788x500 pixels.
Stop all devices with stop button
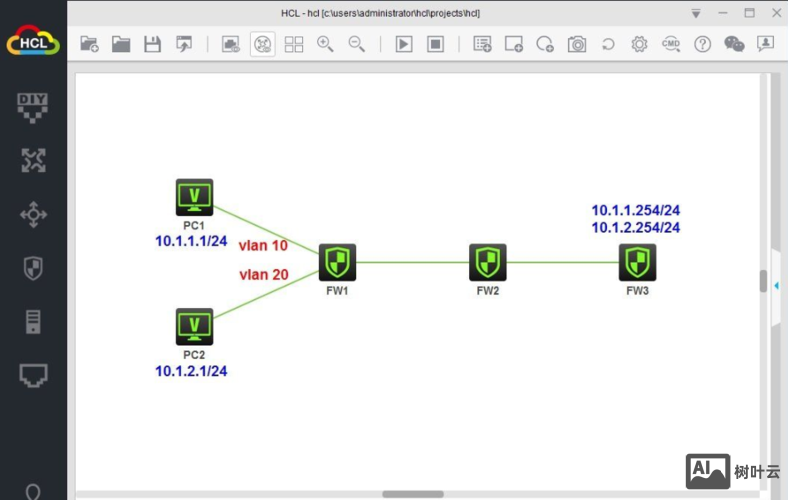[435, 44]
